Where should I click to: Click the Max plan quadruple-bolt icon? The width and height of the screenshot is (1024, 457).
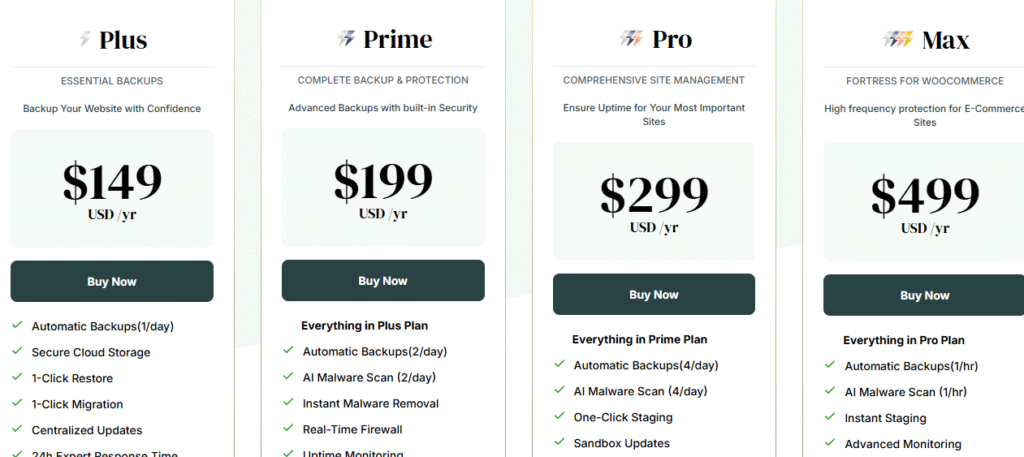tap(899, 39)
